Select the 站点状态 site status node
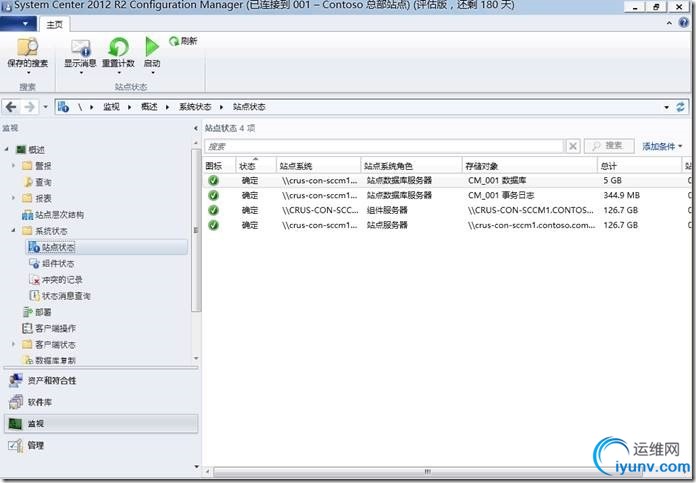This screenshot has width=696, height=483. point(107,247)
